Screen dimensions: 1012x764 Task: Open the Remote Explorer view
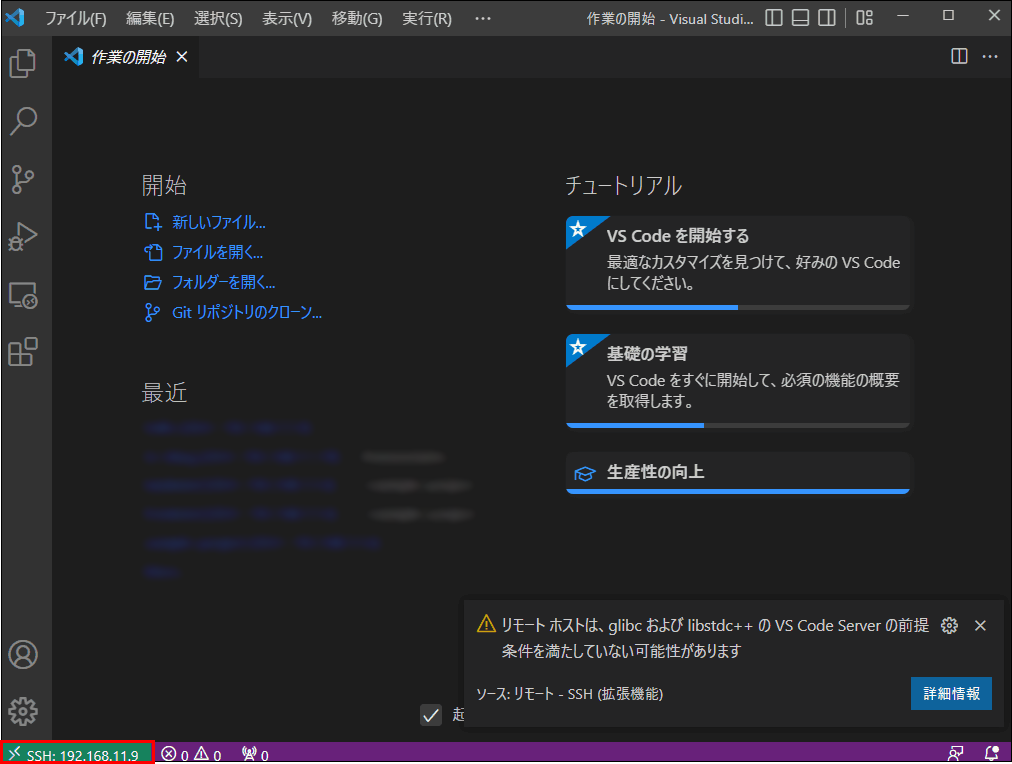[x=23, y=295]
